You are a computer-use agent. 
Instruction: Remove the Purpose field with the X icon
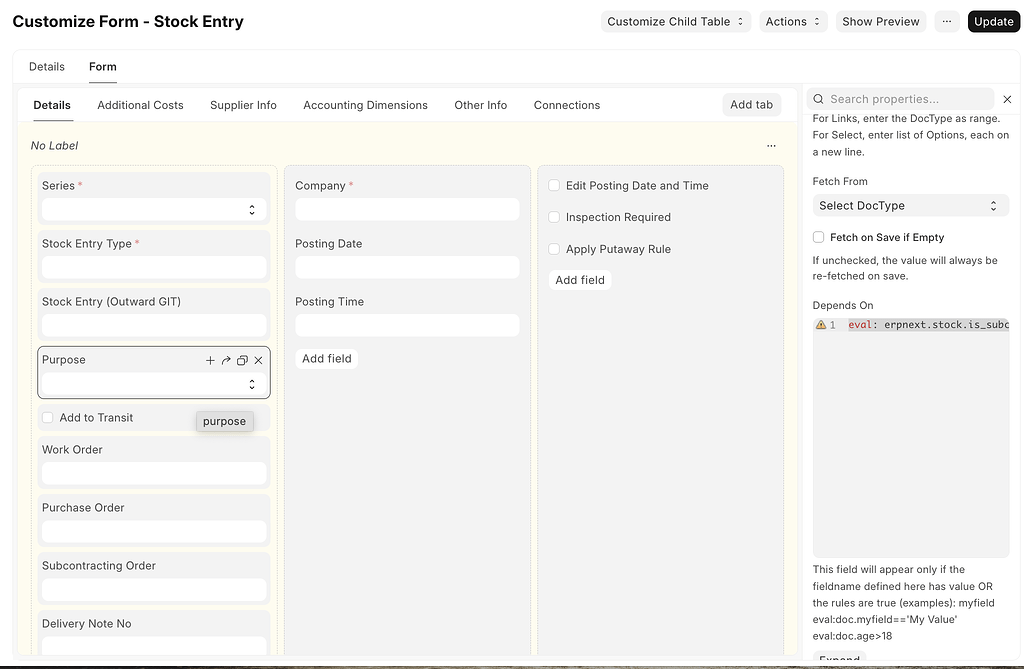click(257, 360)
